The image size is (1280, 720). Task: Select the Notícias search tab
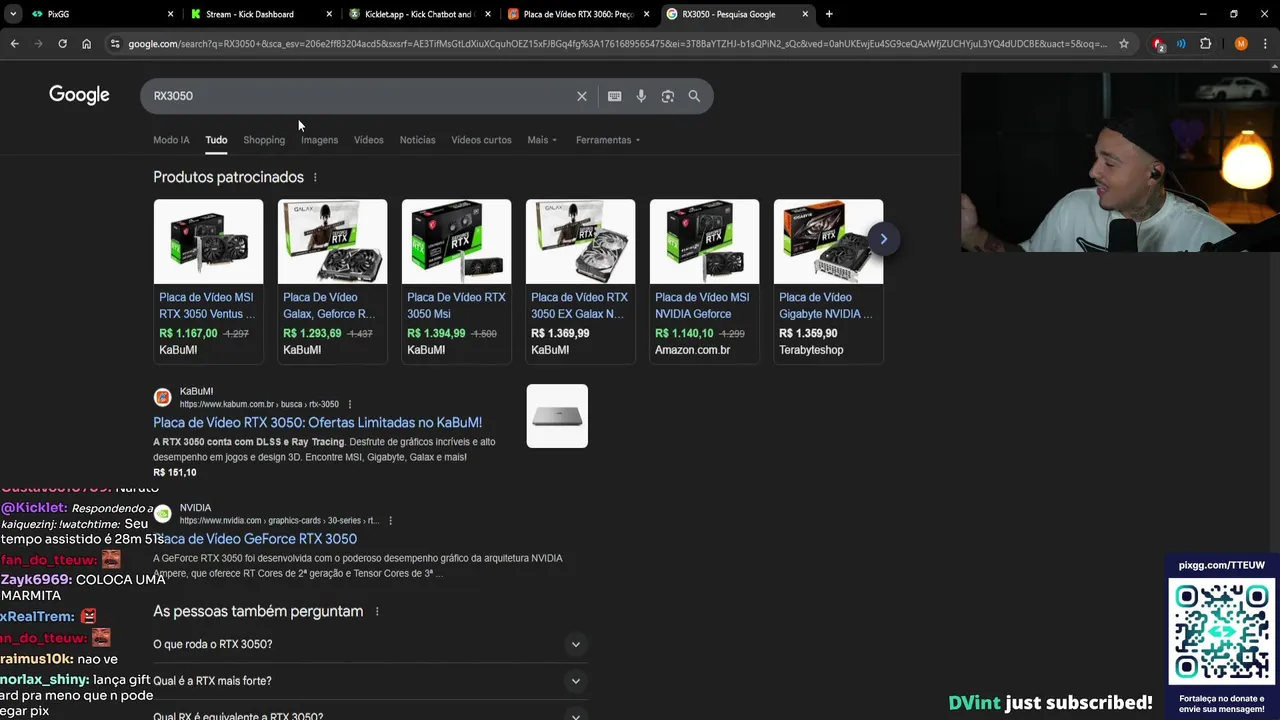coord(417,140)
